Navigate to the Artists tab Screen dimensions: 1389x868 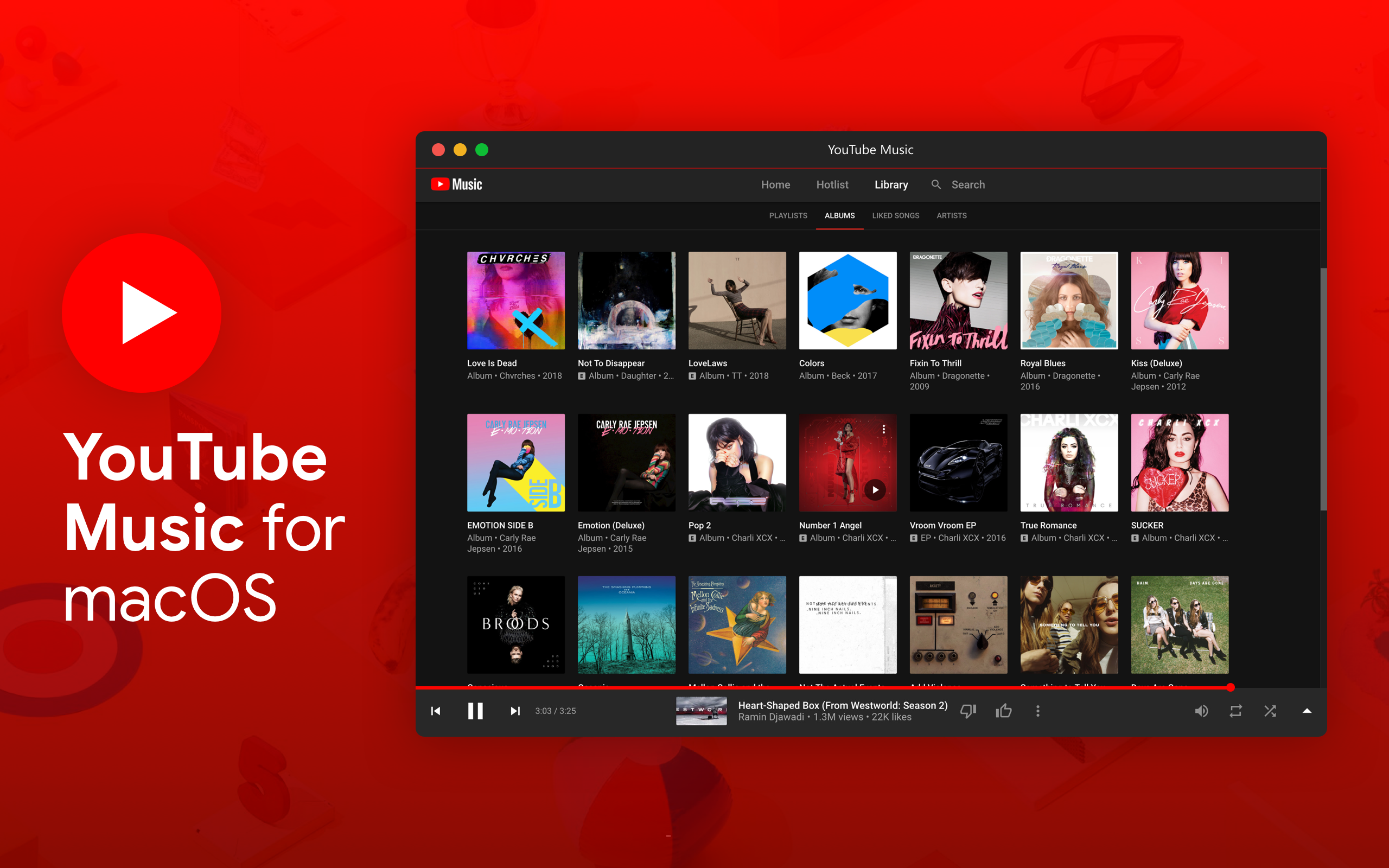tap(951, 215)
